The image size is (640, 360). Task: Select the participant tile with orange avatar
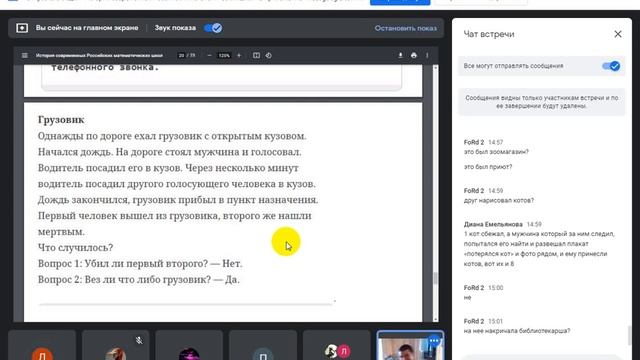[42, 345]
